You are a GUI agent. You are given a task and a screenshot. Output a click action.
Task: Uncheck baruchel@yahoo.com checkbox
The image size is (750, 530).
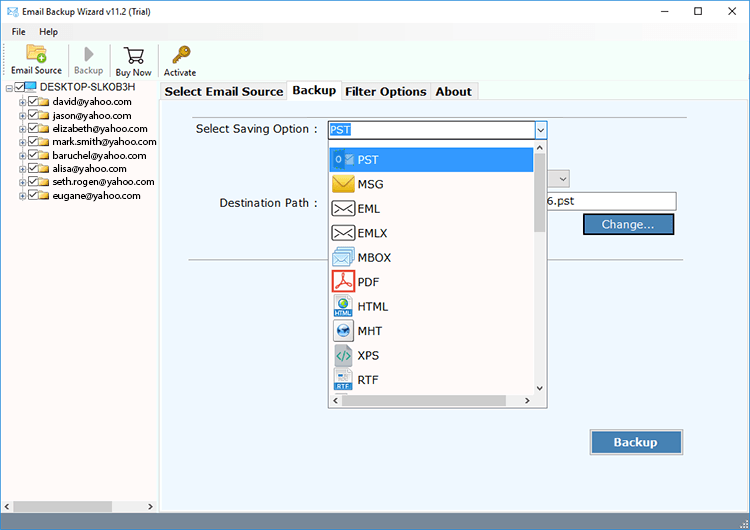click(33, 155)
